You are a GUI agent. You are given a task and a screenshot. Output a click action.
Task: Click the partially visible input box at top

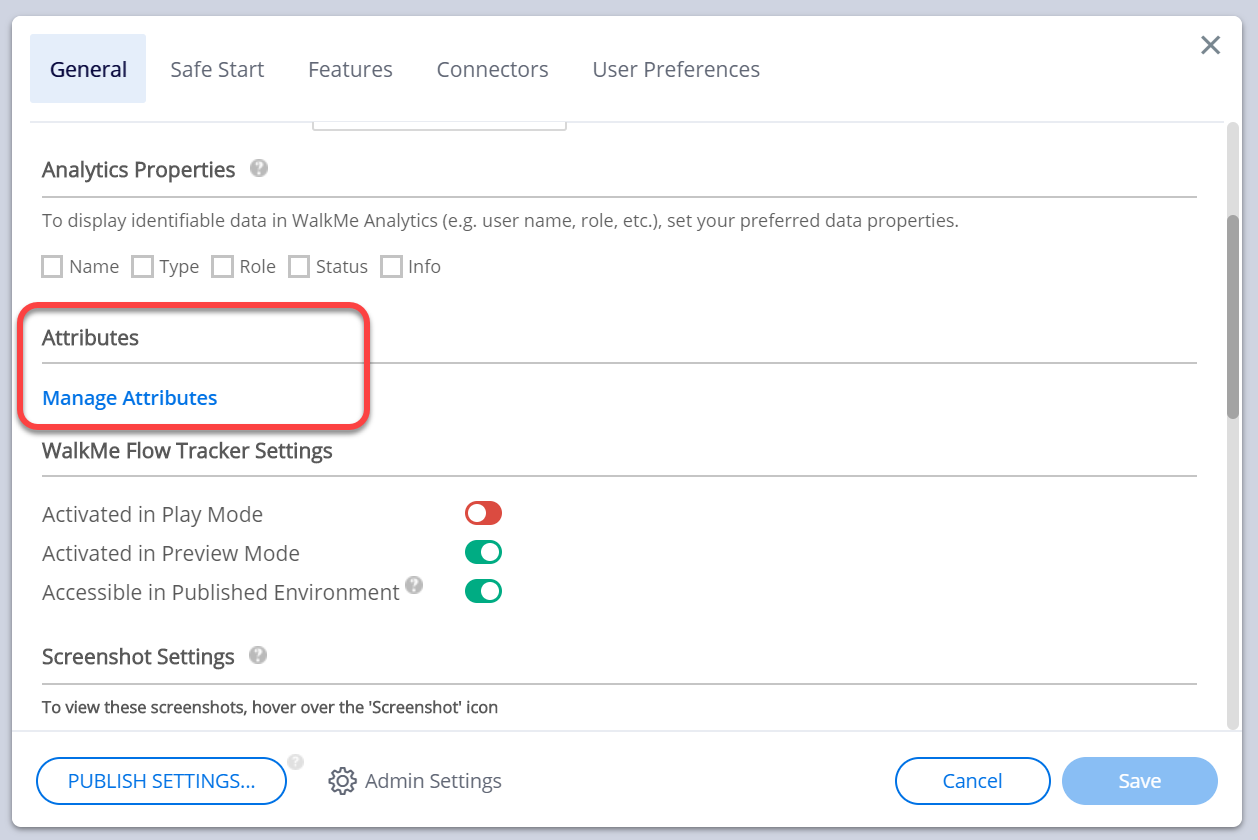click(x=440, y=126)
